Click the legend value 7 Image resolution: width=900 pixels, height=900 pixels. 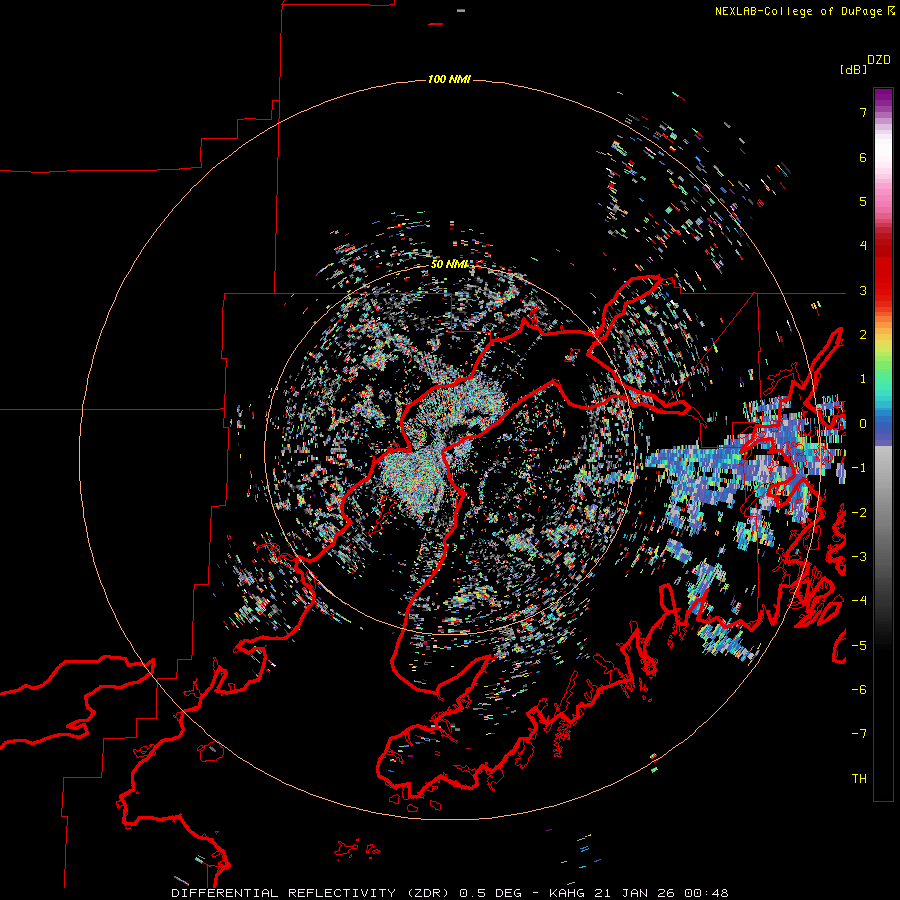863,112
